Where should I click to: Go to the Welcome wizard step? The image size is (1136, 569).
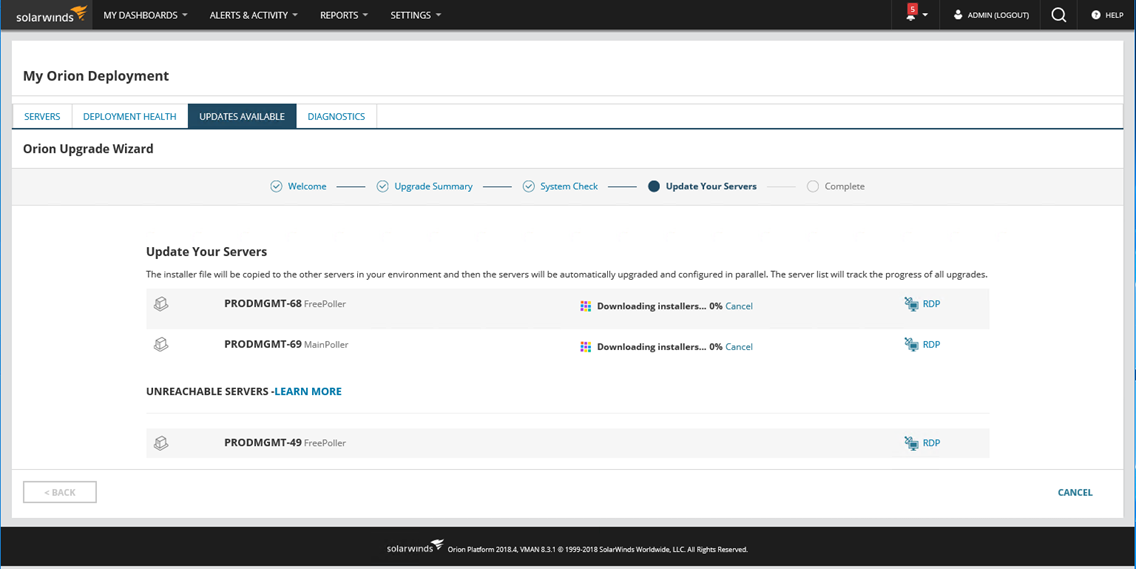(307, 186)
